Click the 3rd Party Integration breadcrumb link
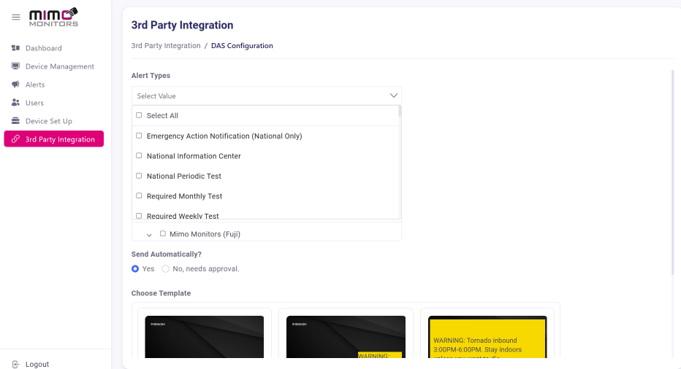The height and width of the screenshot is (369, 681). tap(166, 46)
